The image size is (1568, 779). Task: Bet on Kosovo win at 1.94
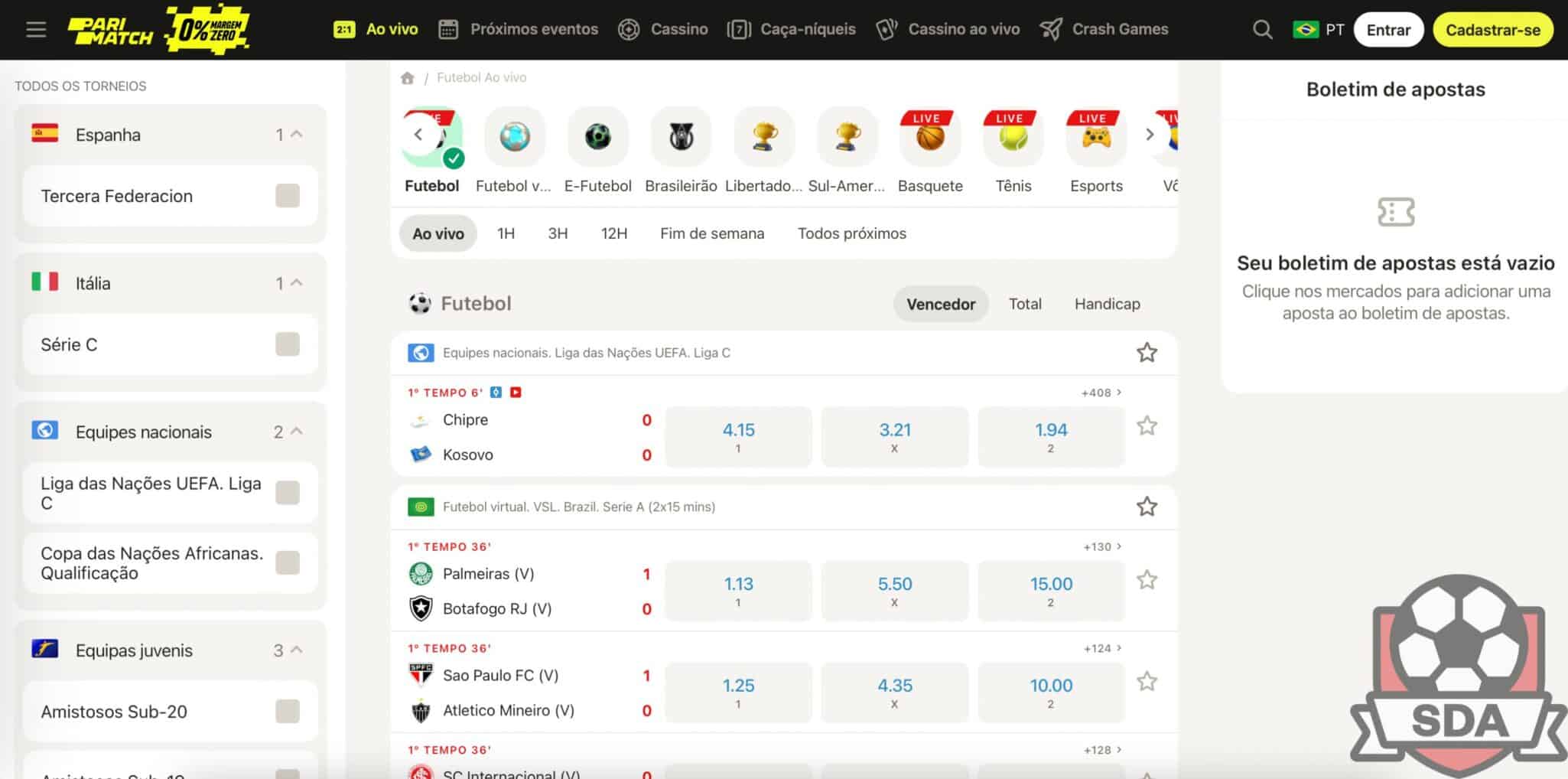pos(1051,437)
